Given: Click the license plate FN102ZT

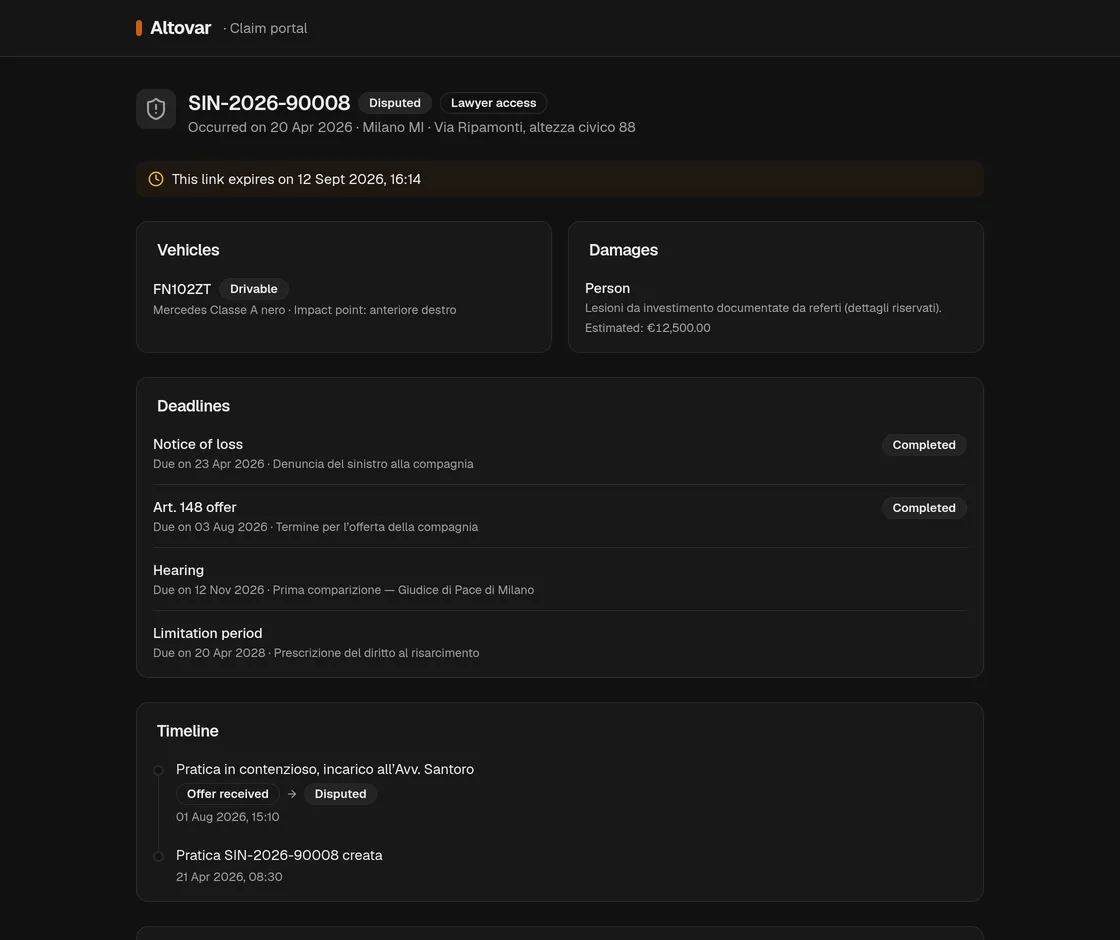Looking at the screenshot, I should pyautogui.click(x=182, y=289).
